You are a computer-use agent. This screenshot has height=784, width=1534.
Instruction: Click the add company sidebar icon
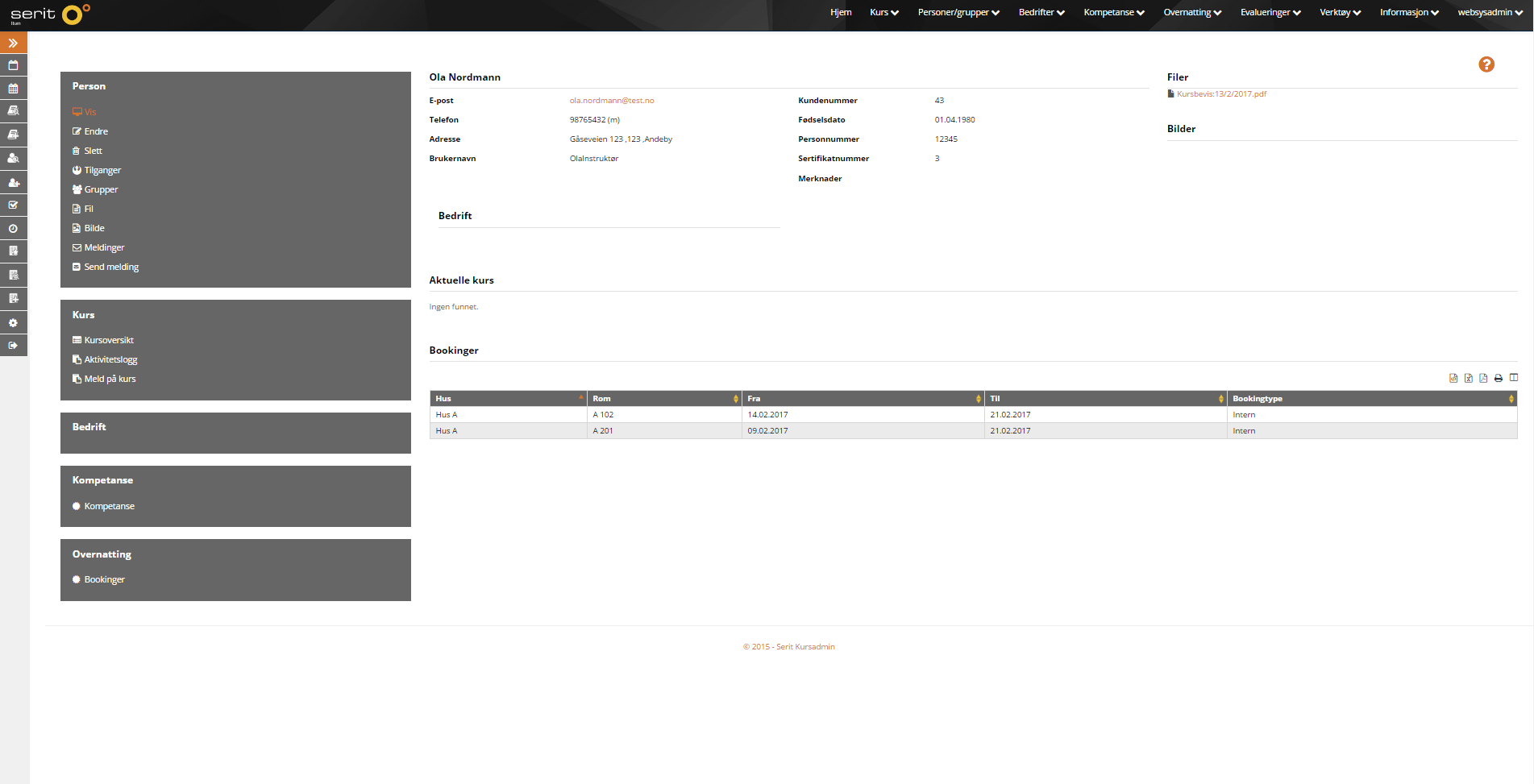click(x=14, y=298)
